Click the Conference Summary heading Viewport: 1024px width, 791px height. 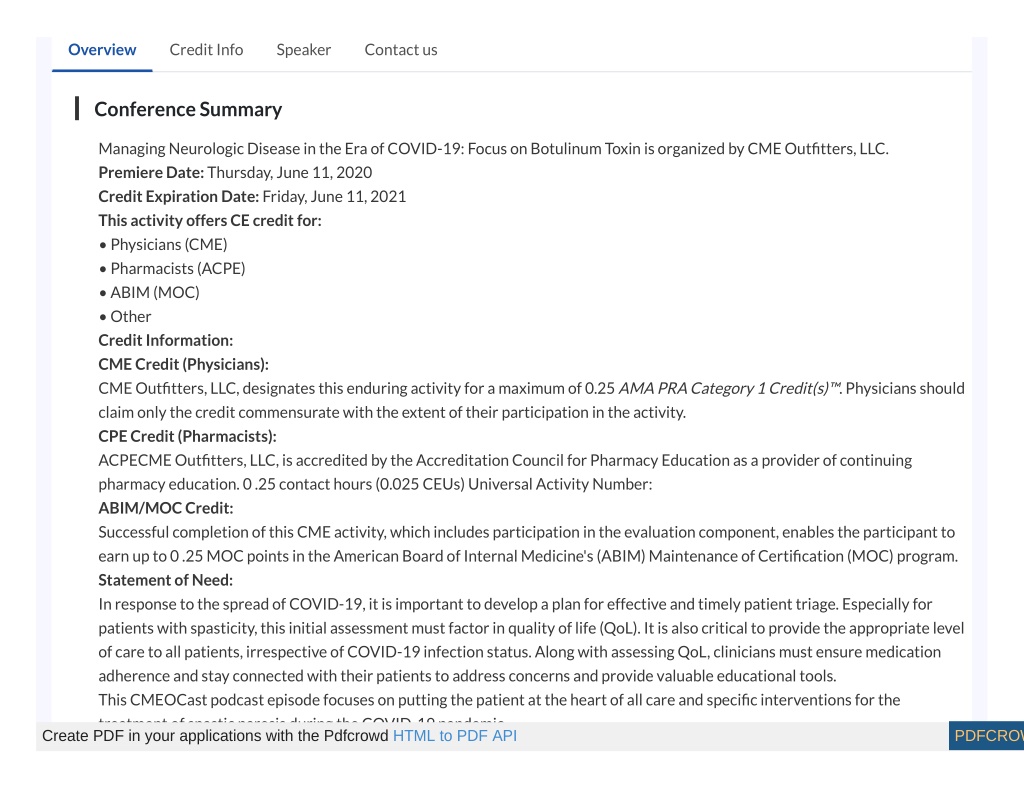tap(188, 109)
